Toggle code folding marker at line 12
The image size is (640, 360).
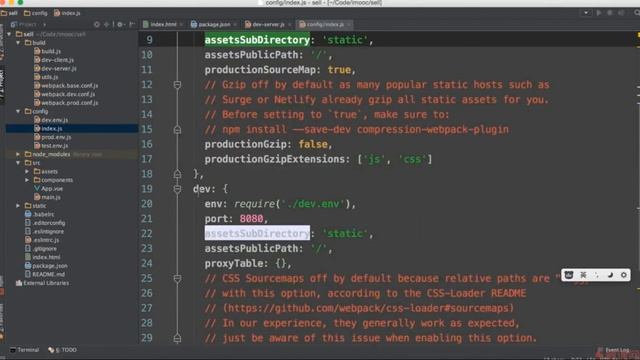[x=177, y=84]
